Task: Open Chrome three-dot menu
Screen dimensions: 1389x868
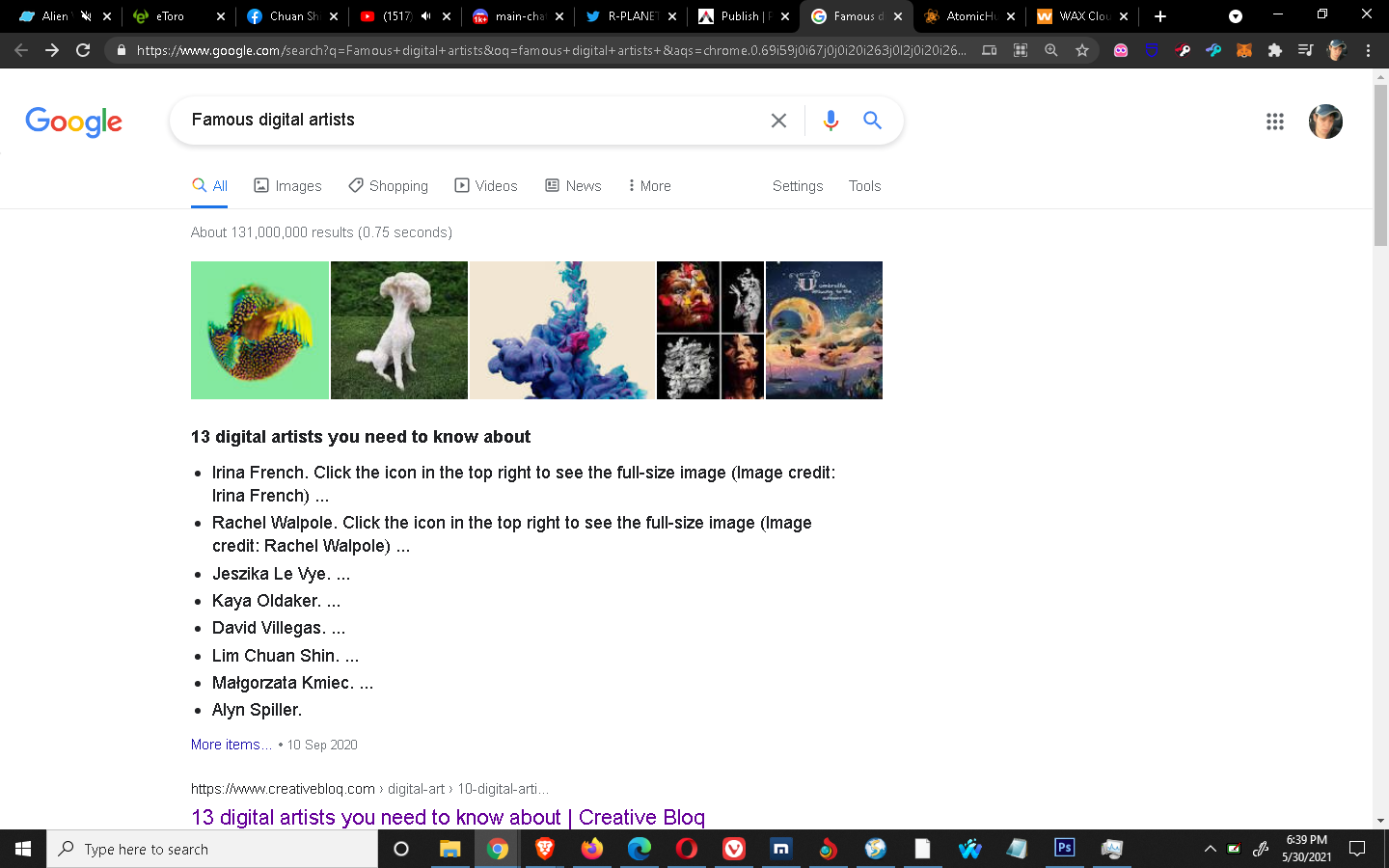Action: [x=1368, y=50]
